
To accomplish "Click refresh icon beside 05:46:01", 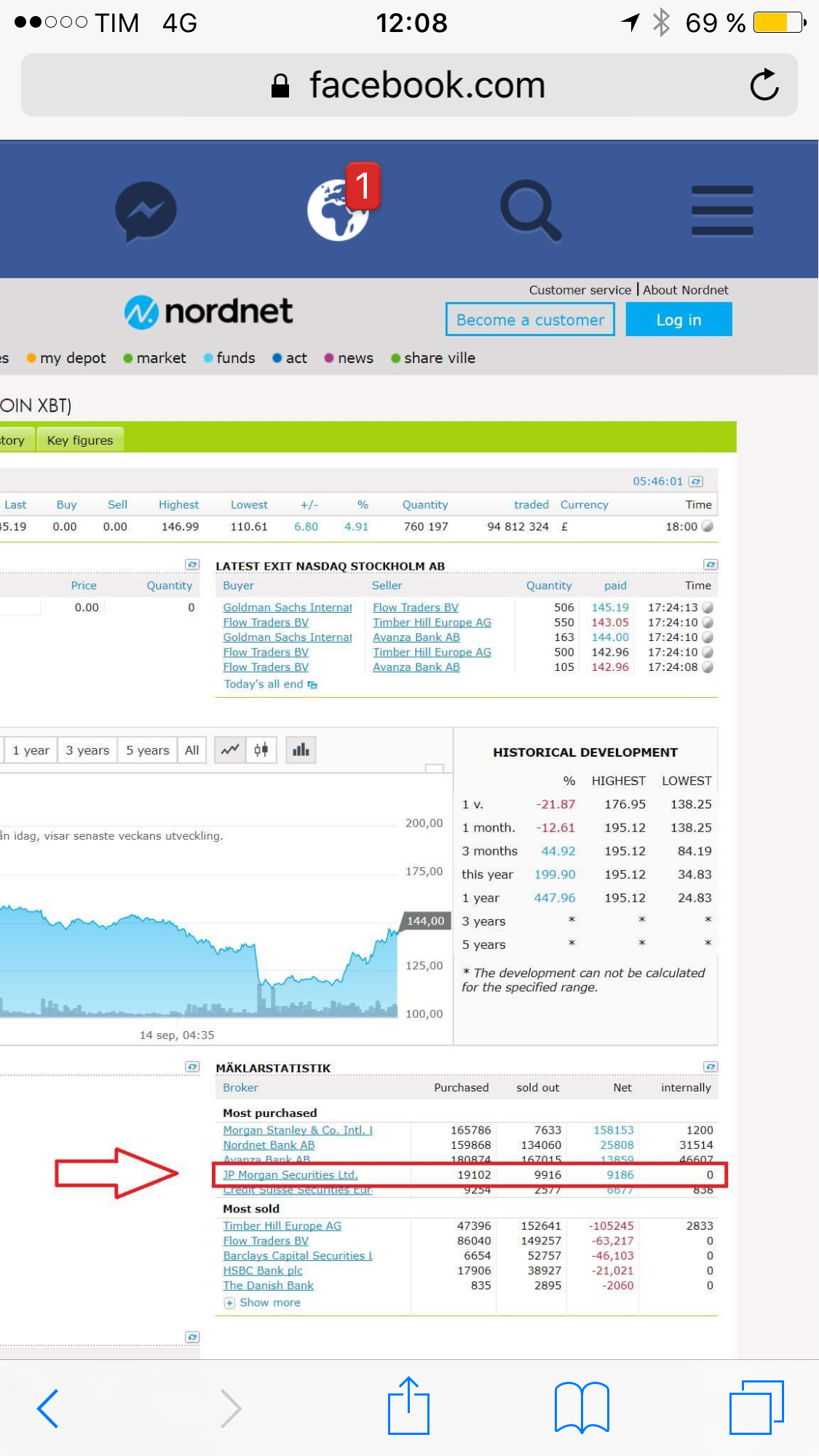I will (x=696, y=482).
